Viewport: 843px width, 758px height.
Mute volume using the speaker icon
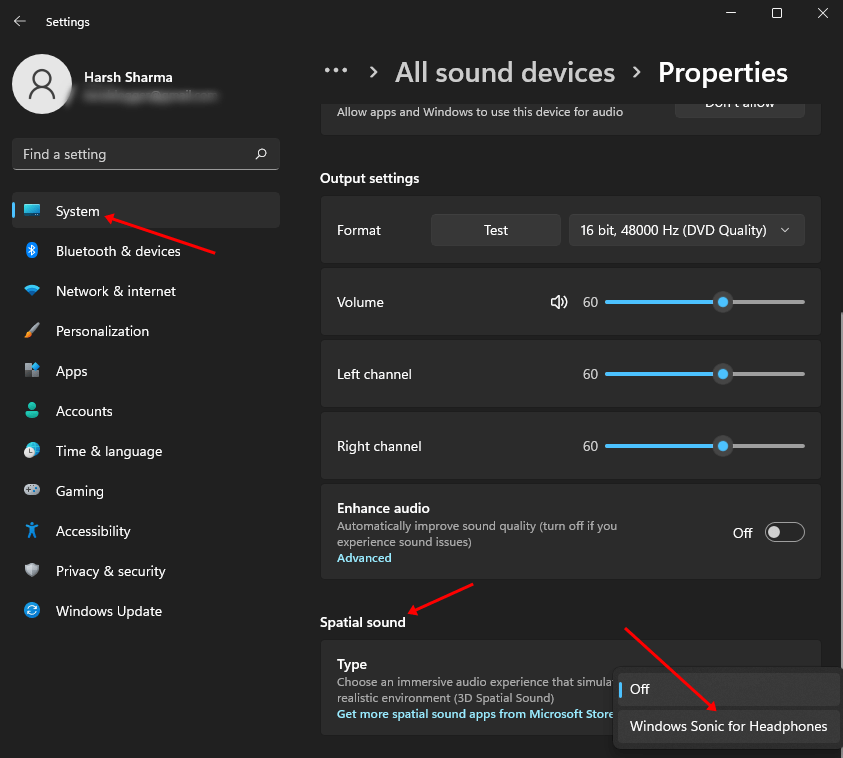tap(559, 302)
